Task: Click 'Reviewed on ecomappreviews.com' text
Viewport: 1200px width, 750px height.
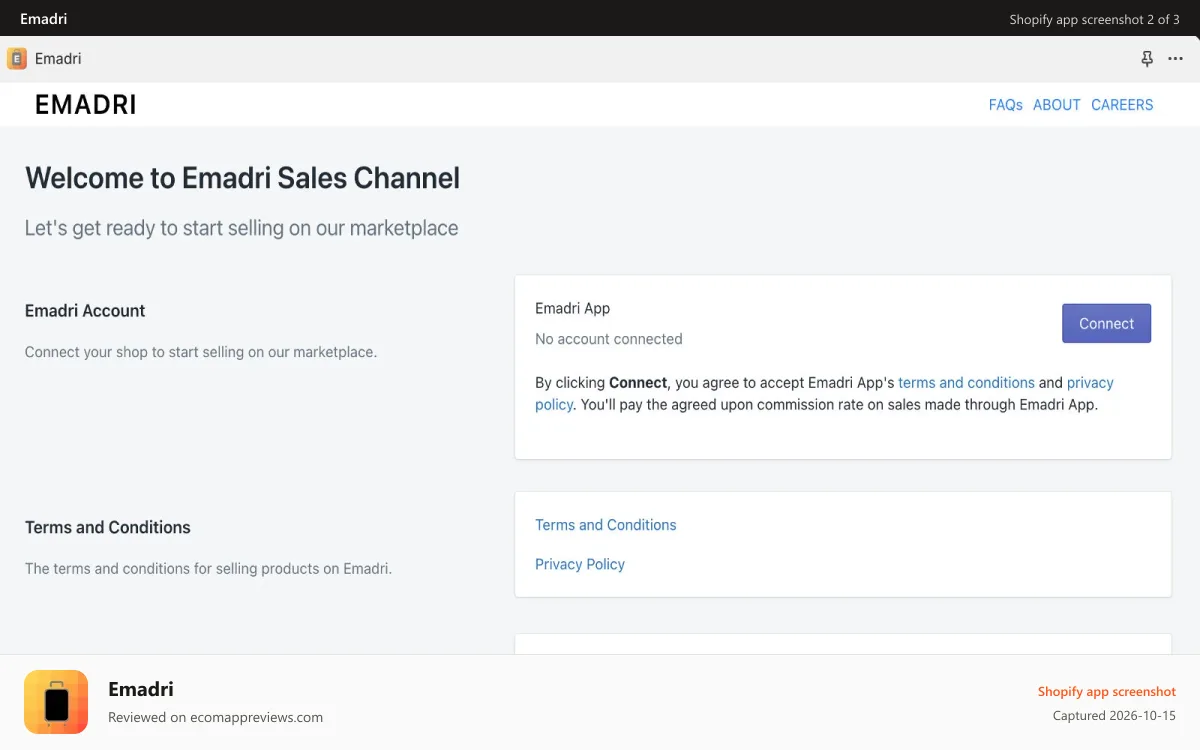Action: point(215,717)
